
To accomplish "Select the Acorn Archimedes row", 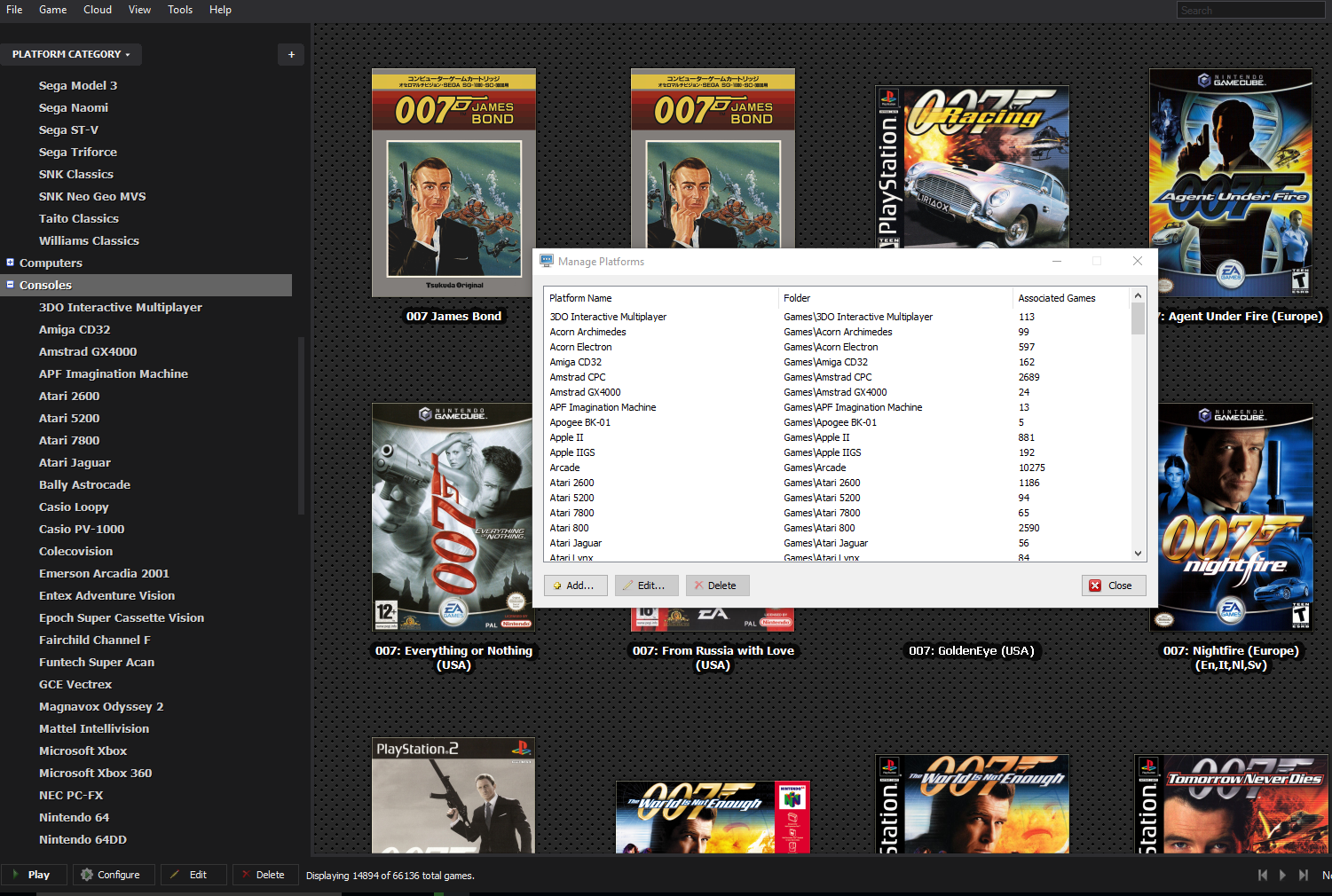I will click(x=837, y=332).
